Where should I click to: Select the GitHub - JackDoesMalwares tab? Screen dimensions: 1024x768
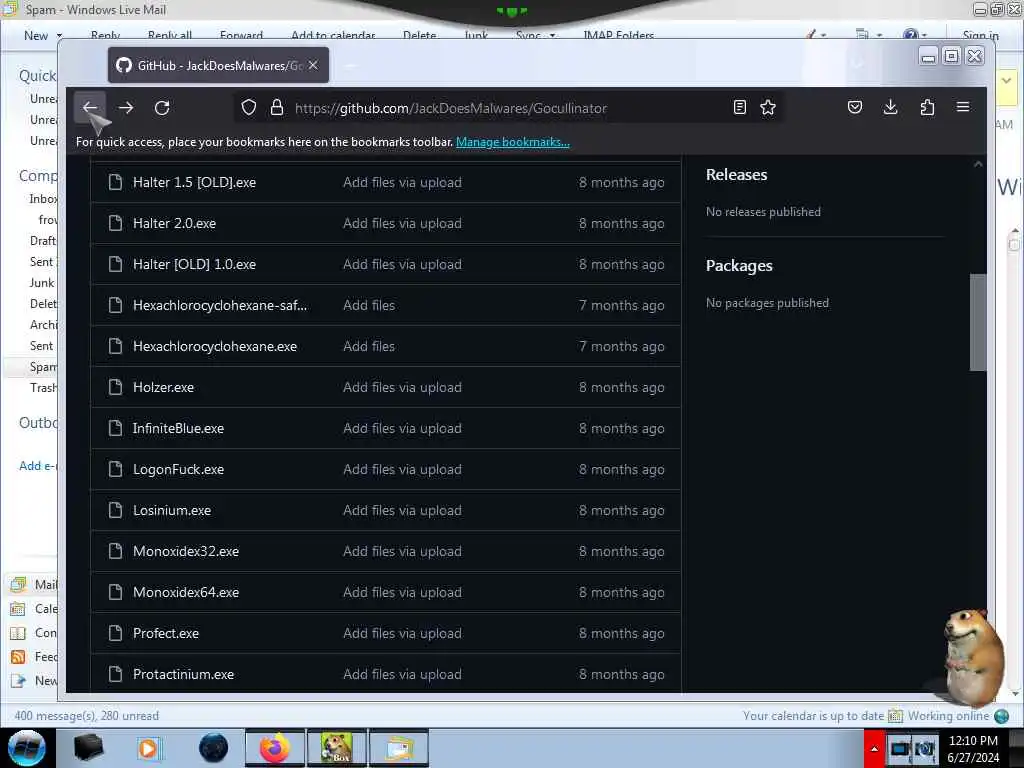(x=218, y=65)
